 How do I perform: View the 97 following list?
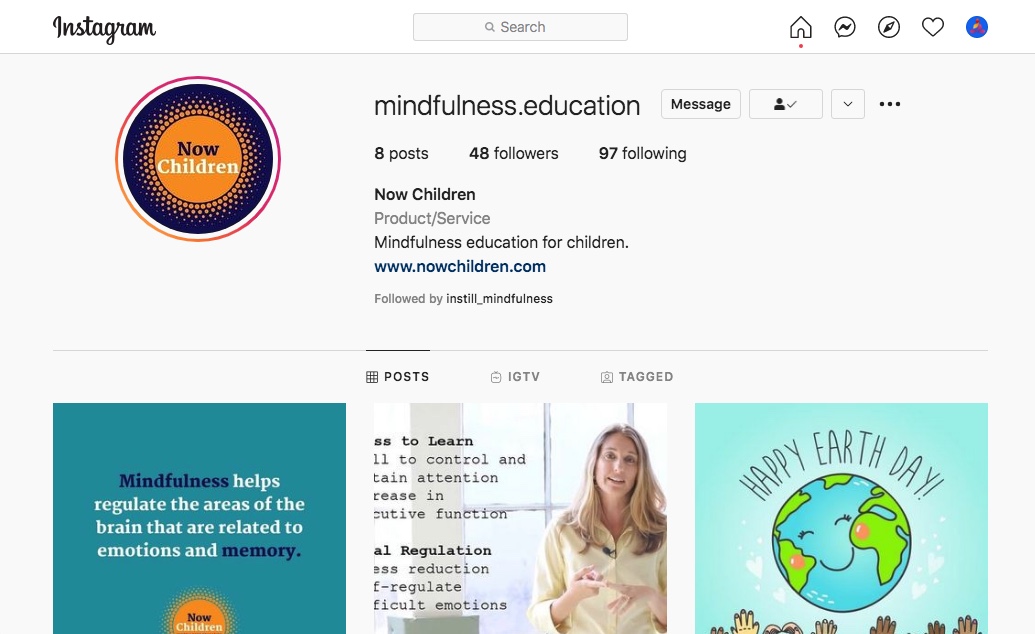click(x=642, y=153)
